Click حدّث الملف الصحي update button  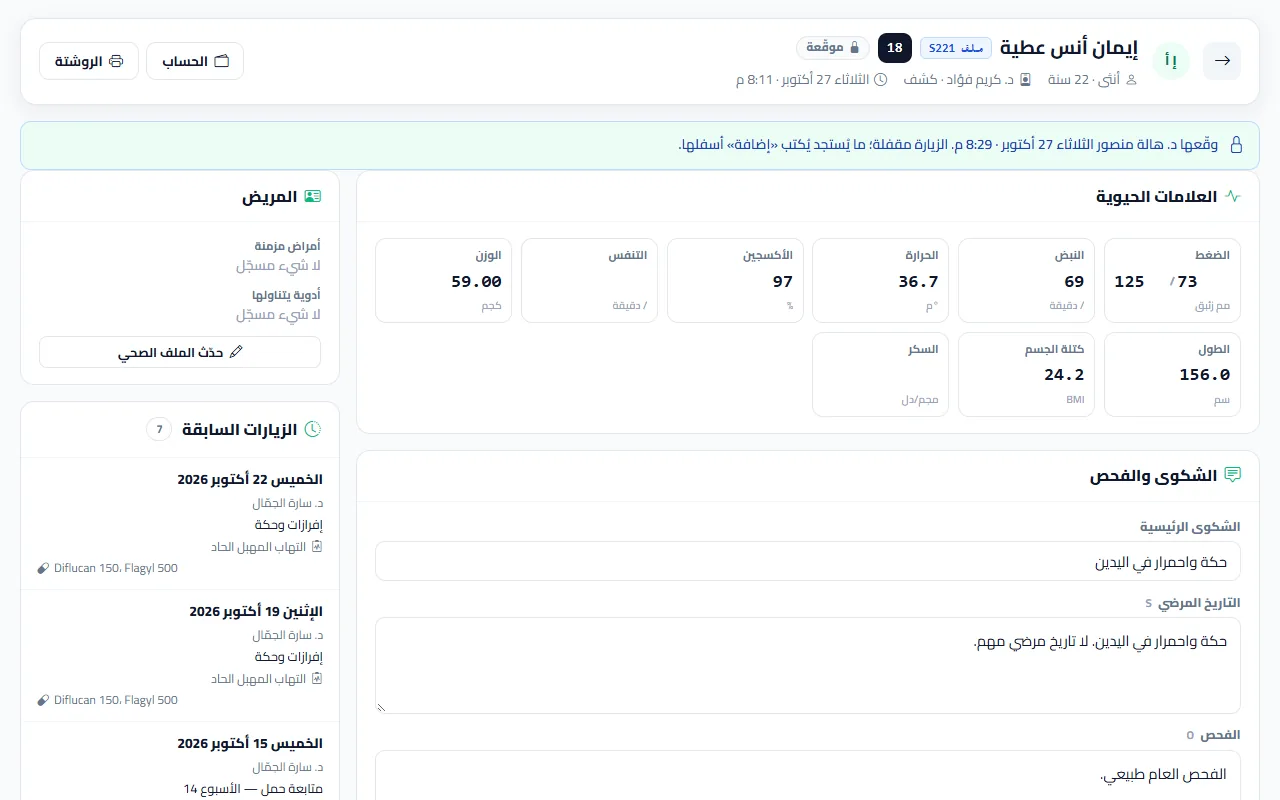(x=180, y=352)
